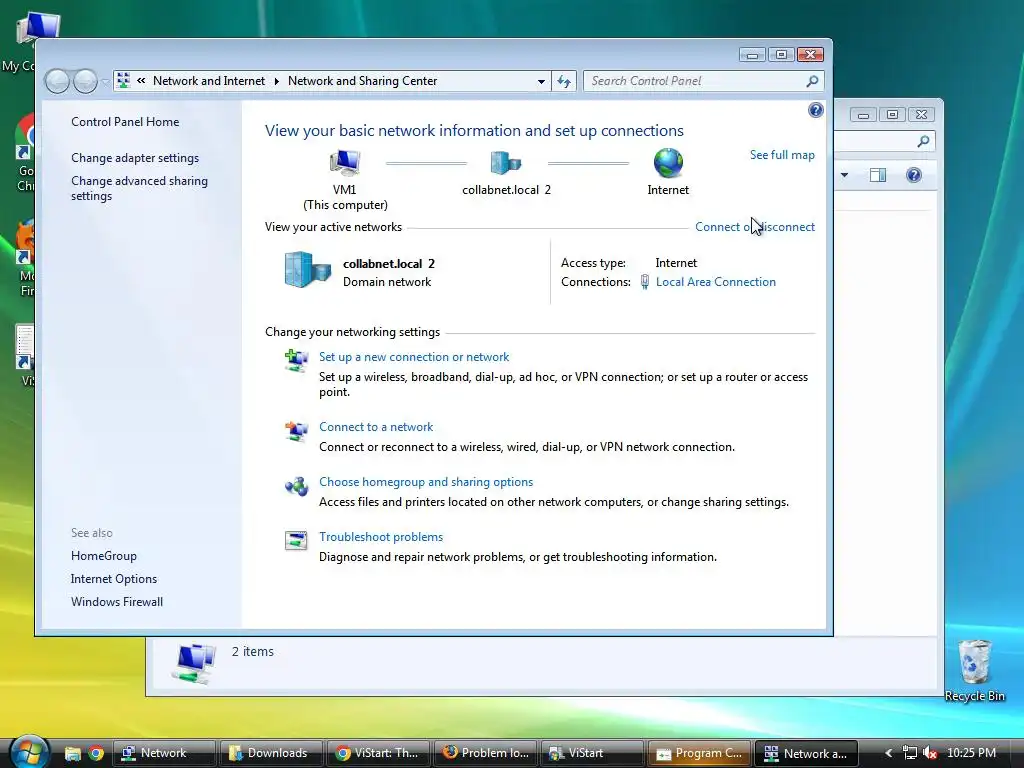Open Windows Firewall under See also
Image resolution: width=1024 pixels, height=768 pixels.
coord(116,601)
